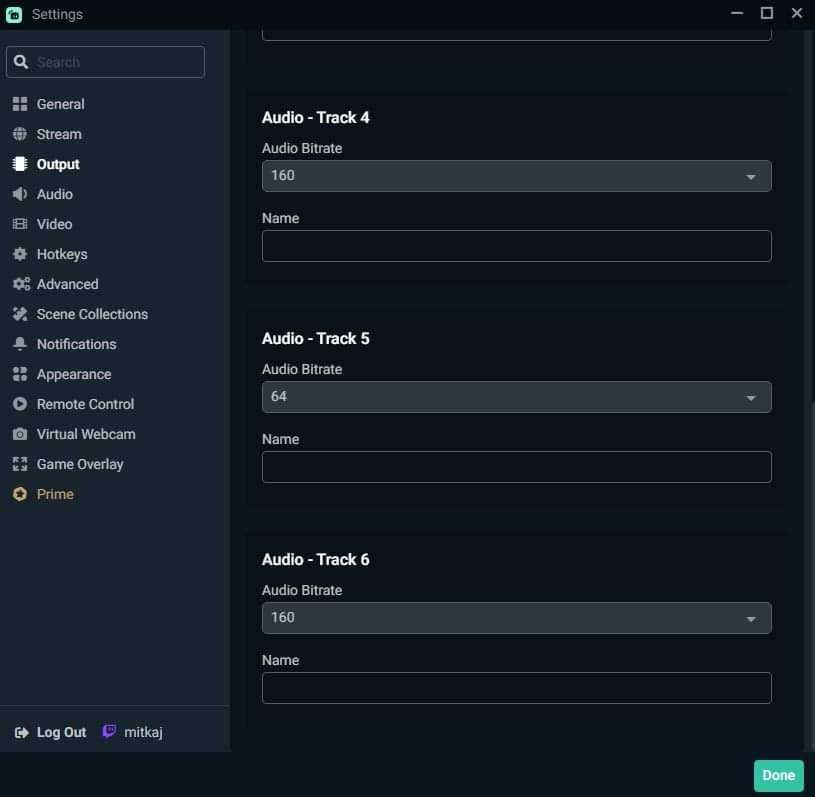Click arrow of Track 4 bitrate
Image resolution: width=815 pixels, height=797 pixels.
tap(751, 177)
